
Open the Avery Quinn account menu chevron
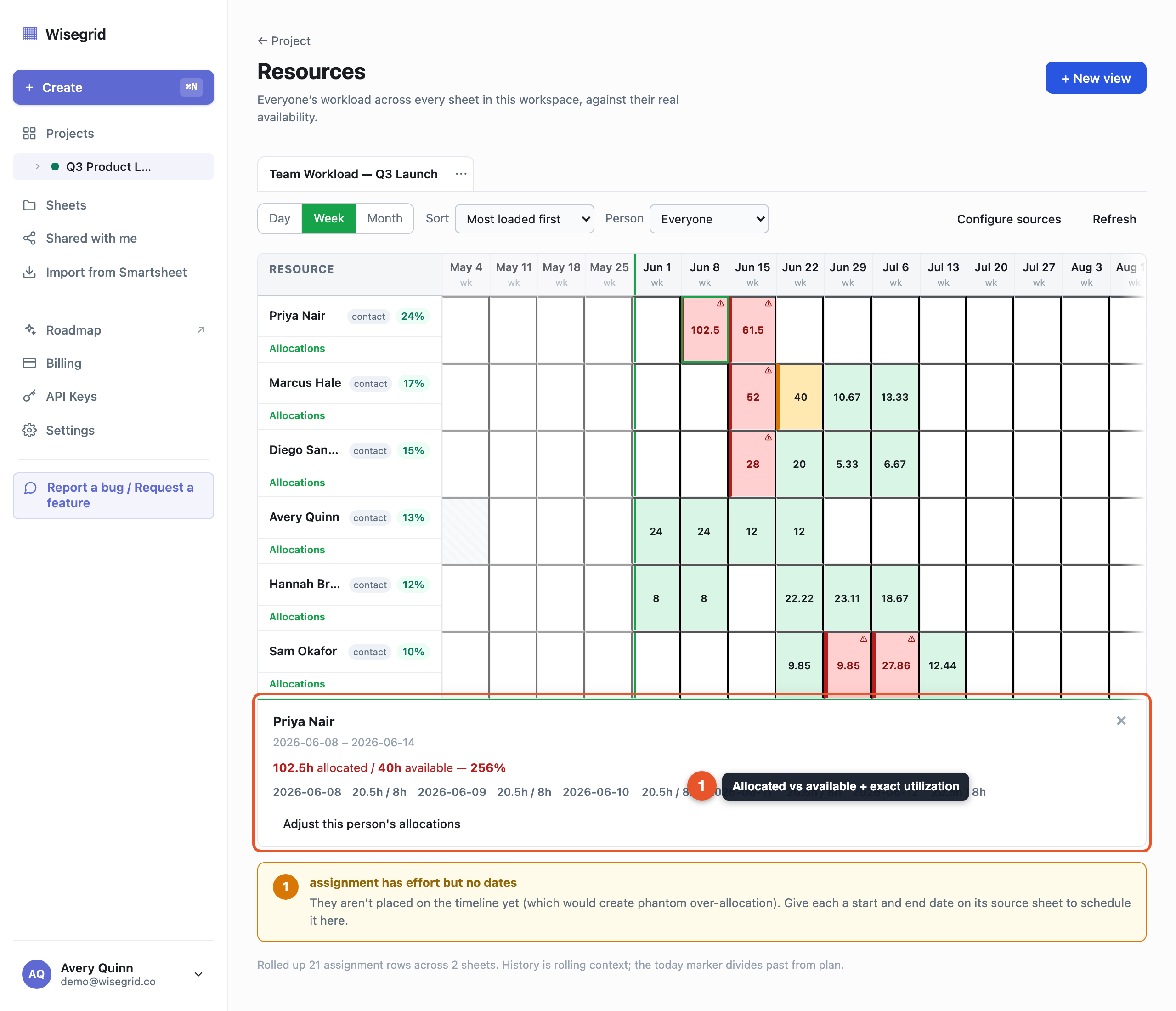[x=198, y=974]
